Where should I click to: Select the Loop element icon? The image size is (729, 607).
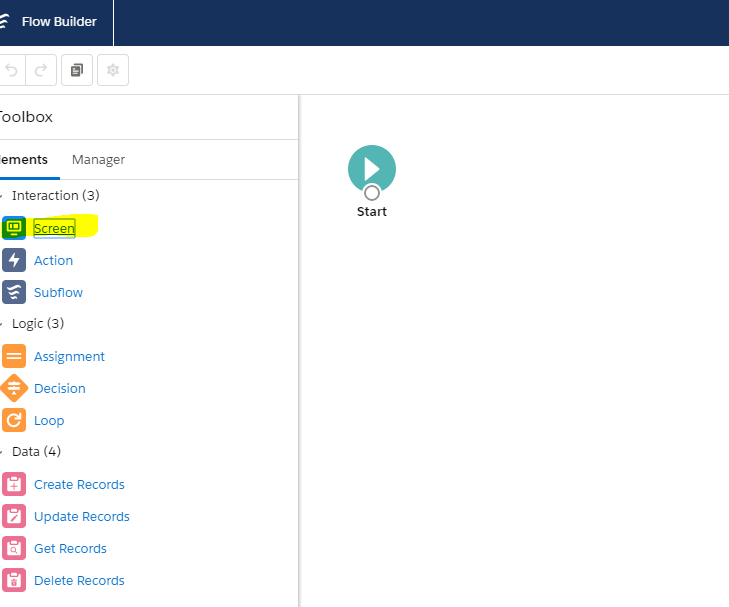14,420
